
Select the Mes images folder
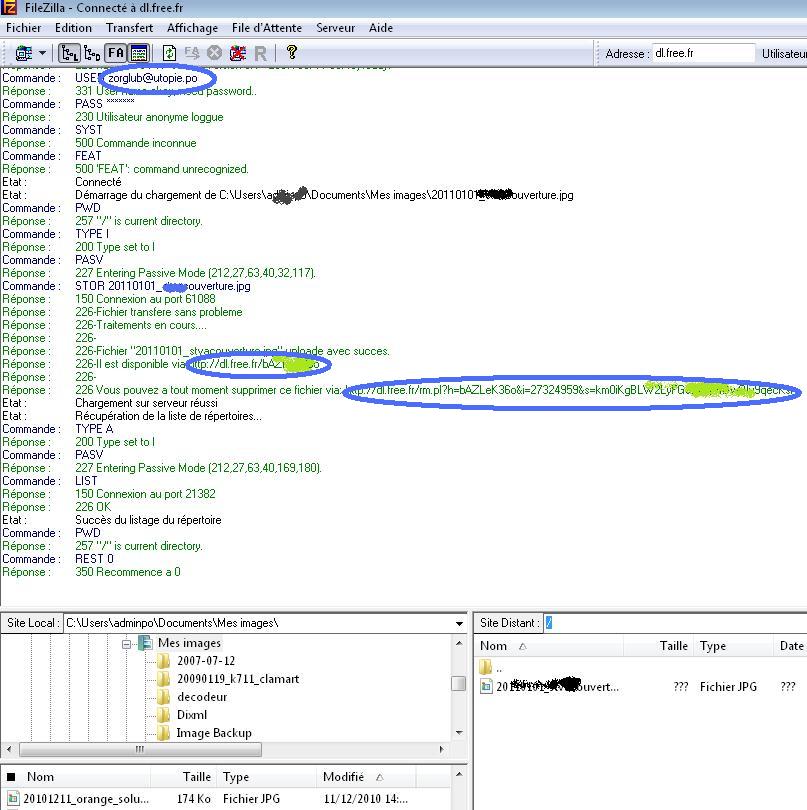189,643
